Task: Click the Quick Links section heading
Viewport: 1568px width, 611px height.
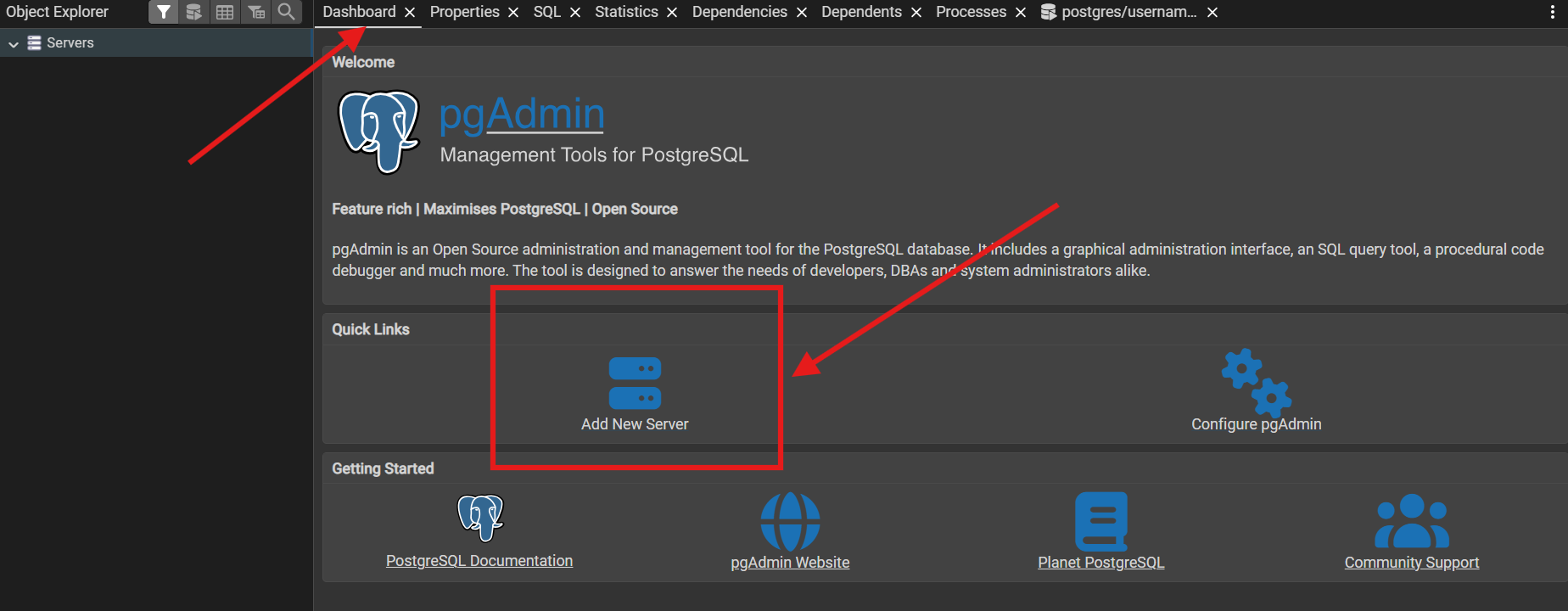Action: (371, 329)
